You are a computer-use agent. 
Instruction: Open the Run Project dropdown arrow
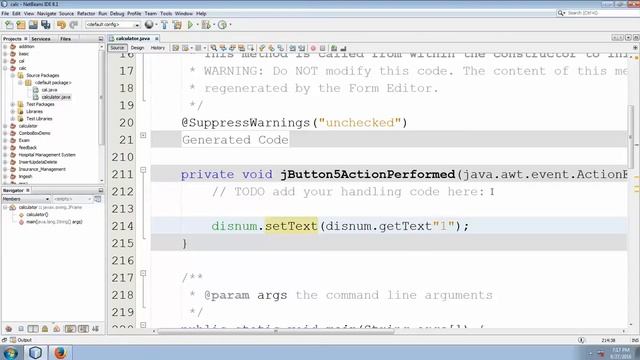[197, 25]
